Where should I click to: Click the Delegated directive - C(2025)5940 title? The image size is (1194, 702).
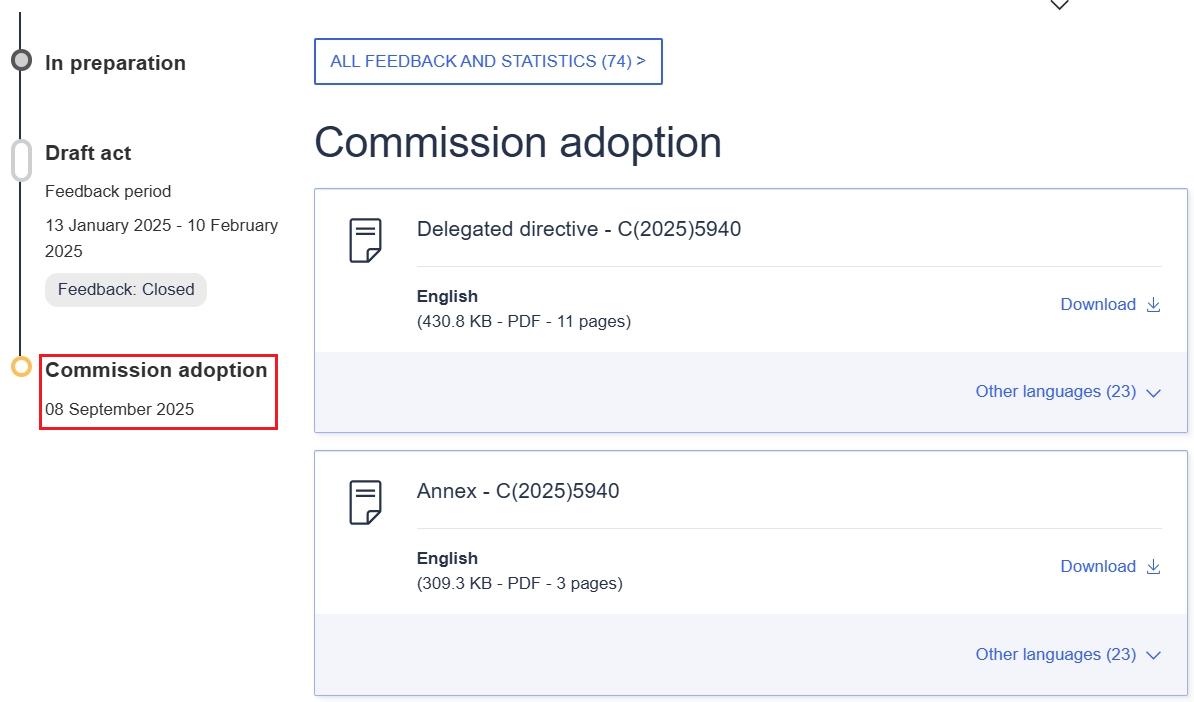point(579,229)
